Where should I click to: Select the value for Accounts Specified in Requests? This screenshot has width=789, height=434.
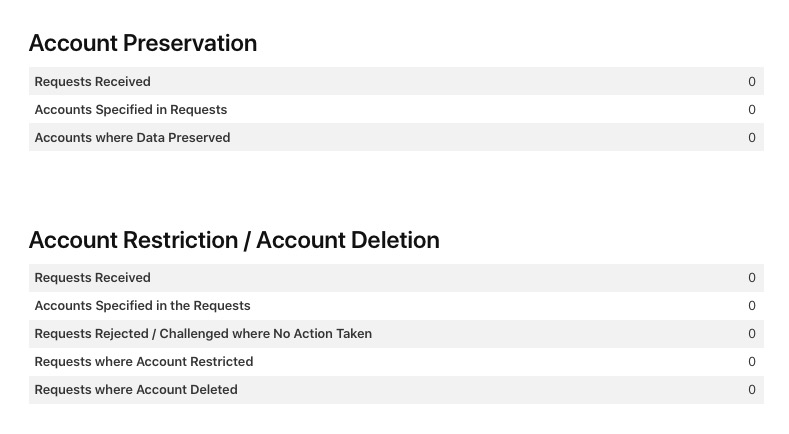[752, 109]
